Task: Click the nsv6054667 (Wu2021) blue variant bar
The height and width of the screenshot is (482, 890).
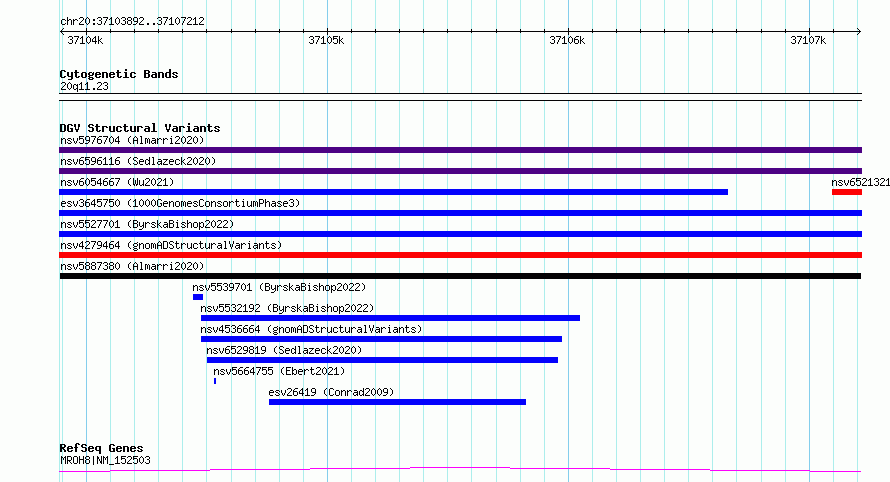Action: [393, 192]
